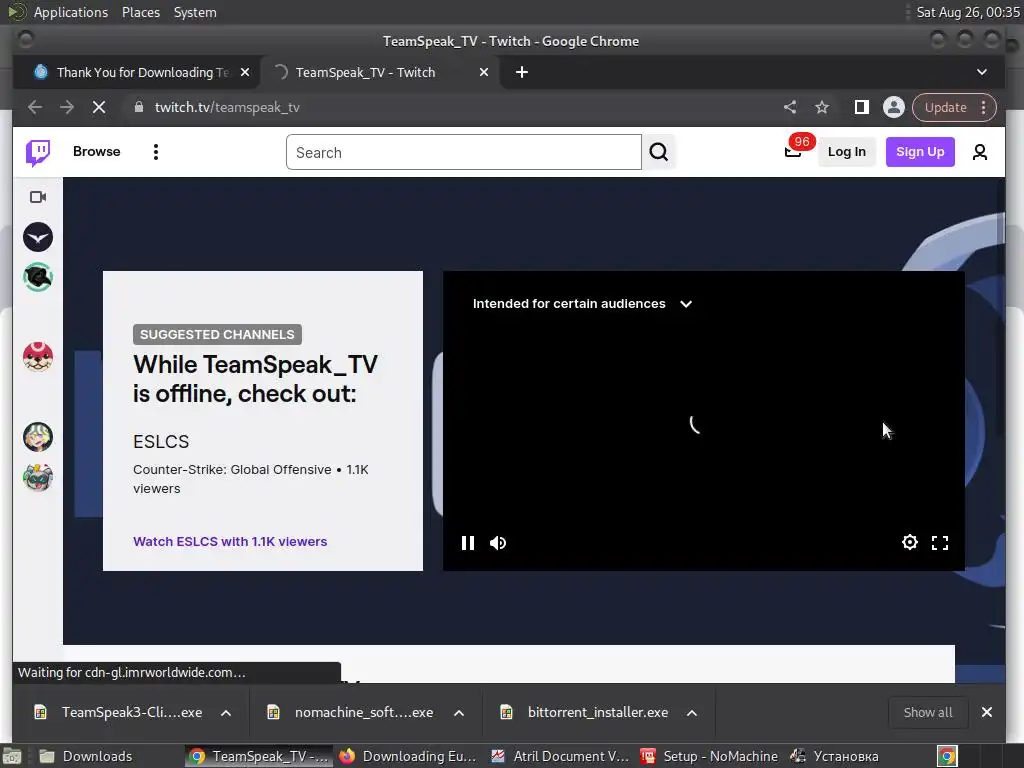
Task: Toggle the Chrome side panel icon
Action: (861, 107)
